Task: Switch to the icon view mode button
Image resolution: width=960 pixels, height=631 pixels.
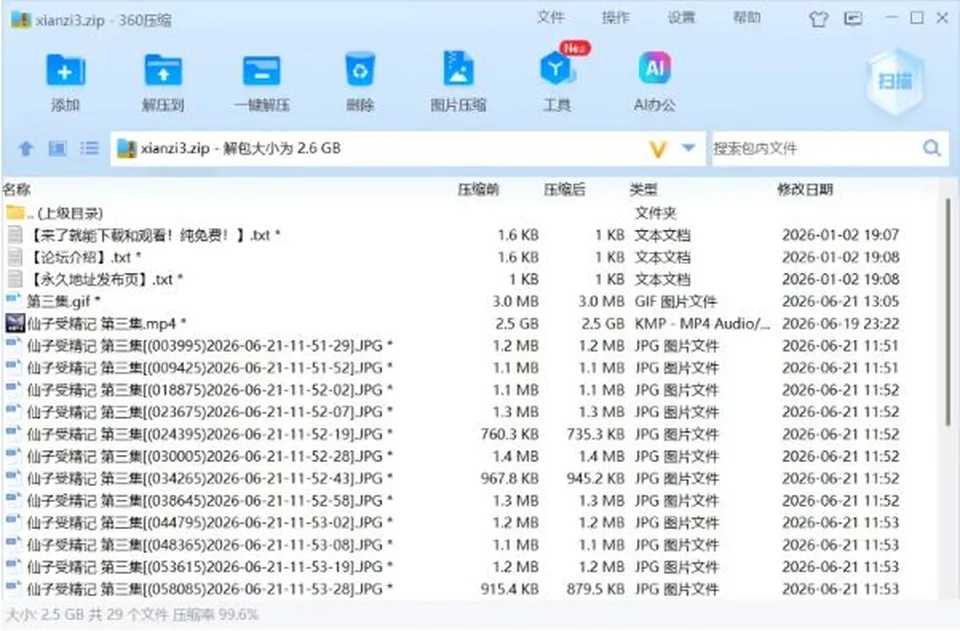Action: [x=58, y=148]
